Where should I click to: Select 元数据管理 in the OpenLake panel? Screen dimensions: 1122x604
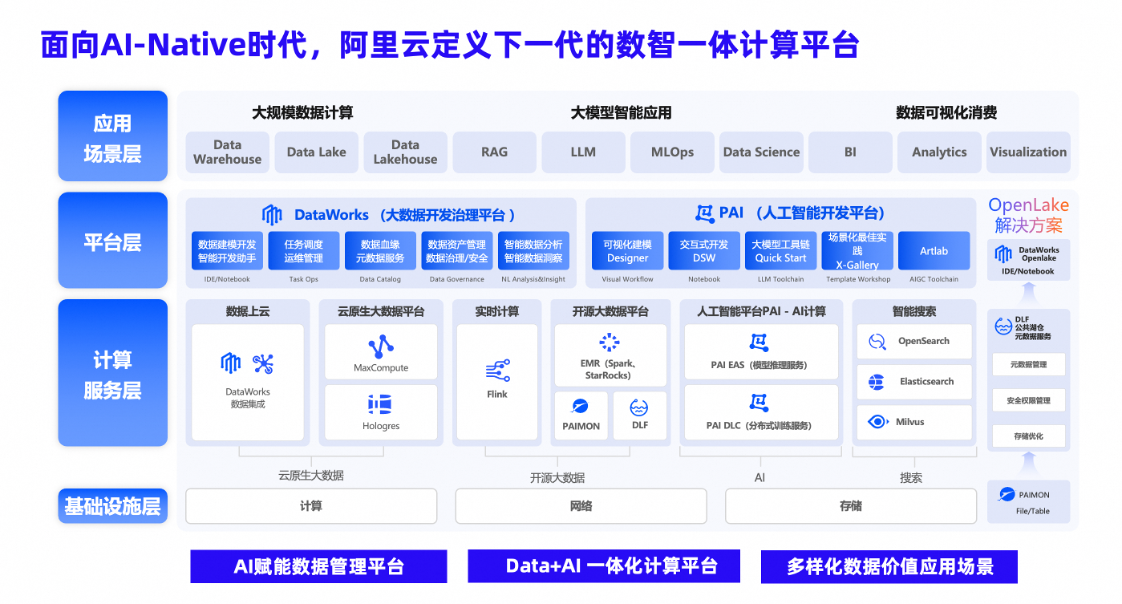(x=1028, y=364)
